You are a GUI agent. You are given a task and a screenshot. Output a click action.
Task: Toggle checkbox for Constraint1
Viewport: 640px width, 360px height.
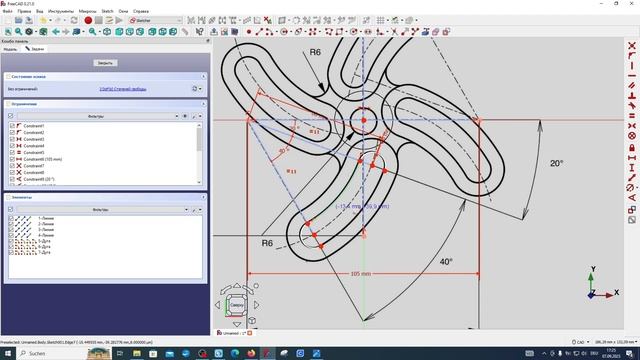[x=12, y=126]
